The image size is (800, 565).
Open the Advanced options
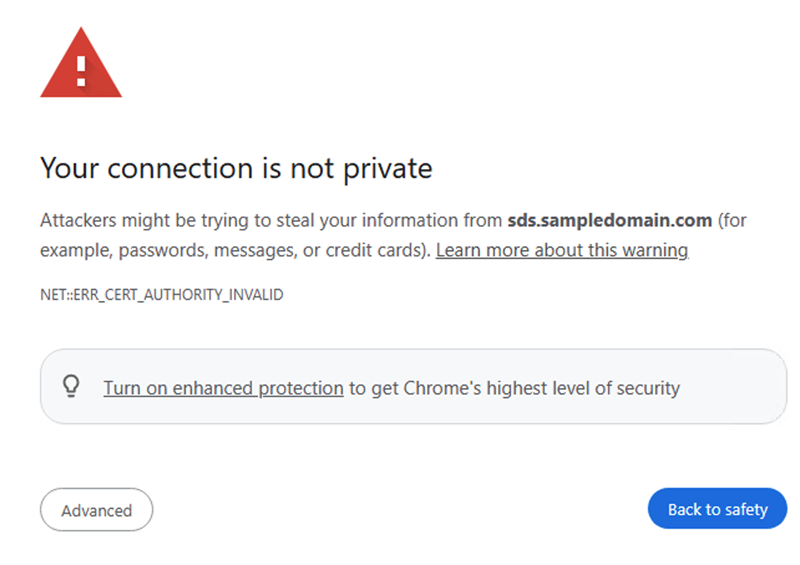[x=96, y=510]
